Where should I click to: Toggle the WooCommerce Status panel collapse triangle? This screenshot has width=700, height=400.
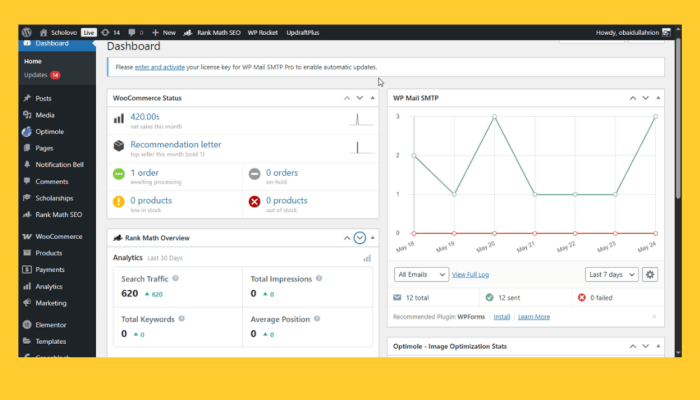[372, 98]
